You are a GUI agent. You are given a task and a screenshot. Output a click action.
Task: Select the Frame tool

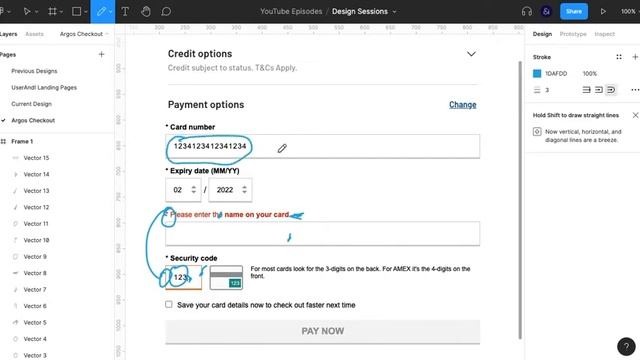53,11
